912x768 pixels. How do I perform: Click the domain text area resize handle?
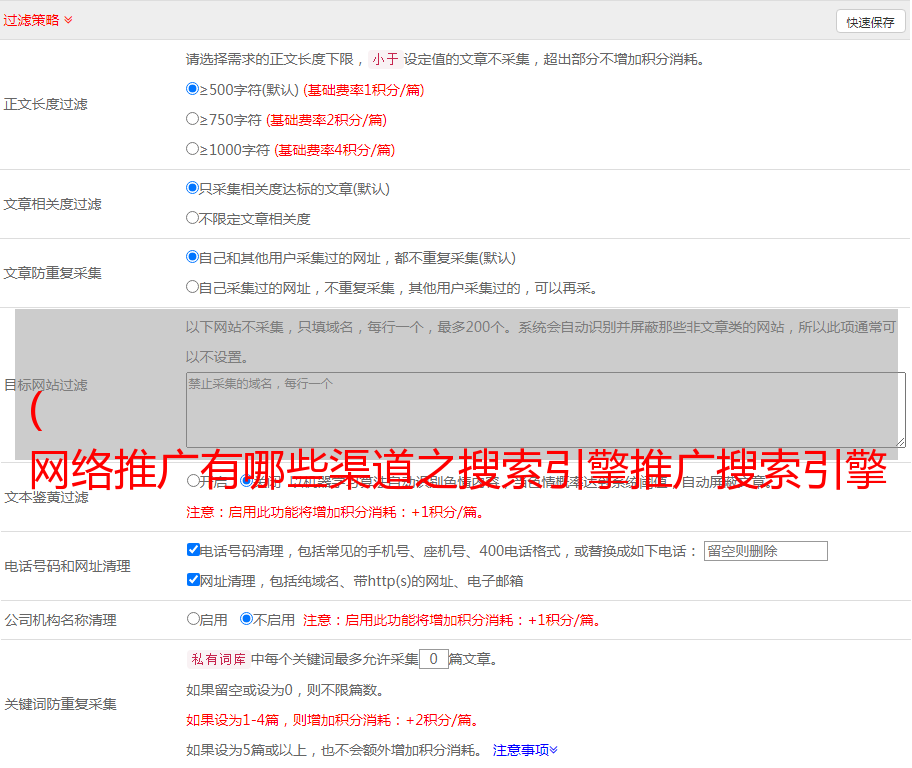tap(900, 442)
